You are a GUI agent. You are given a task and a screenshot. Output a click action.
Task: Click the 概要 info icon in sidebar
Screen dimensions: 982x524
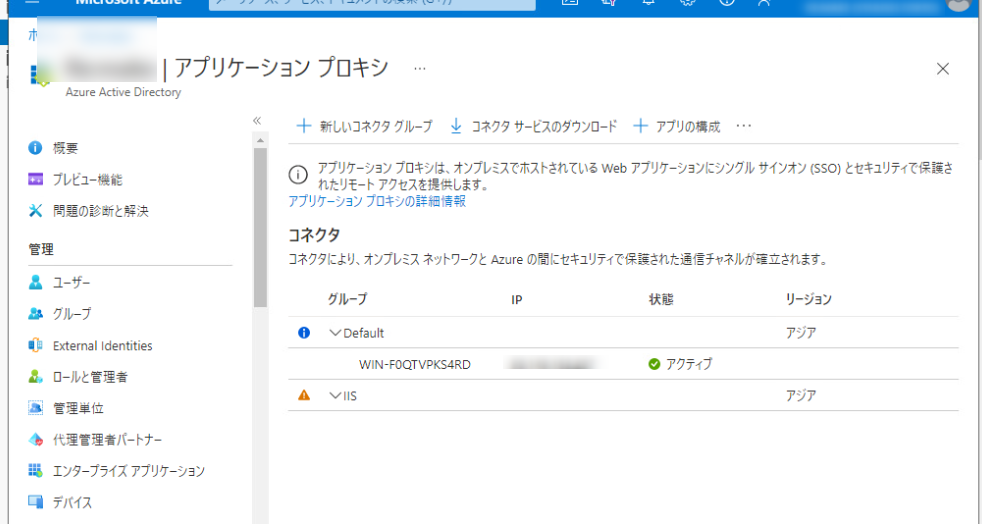tap(36, 148)
